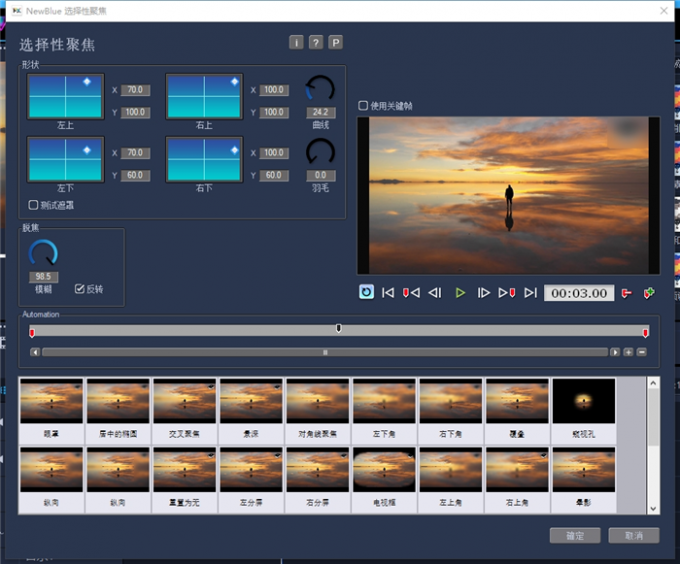The height and width of the screenshot is (564, 680).
Task: Click the timecode field 00:03.00
Action: [579, 293]
